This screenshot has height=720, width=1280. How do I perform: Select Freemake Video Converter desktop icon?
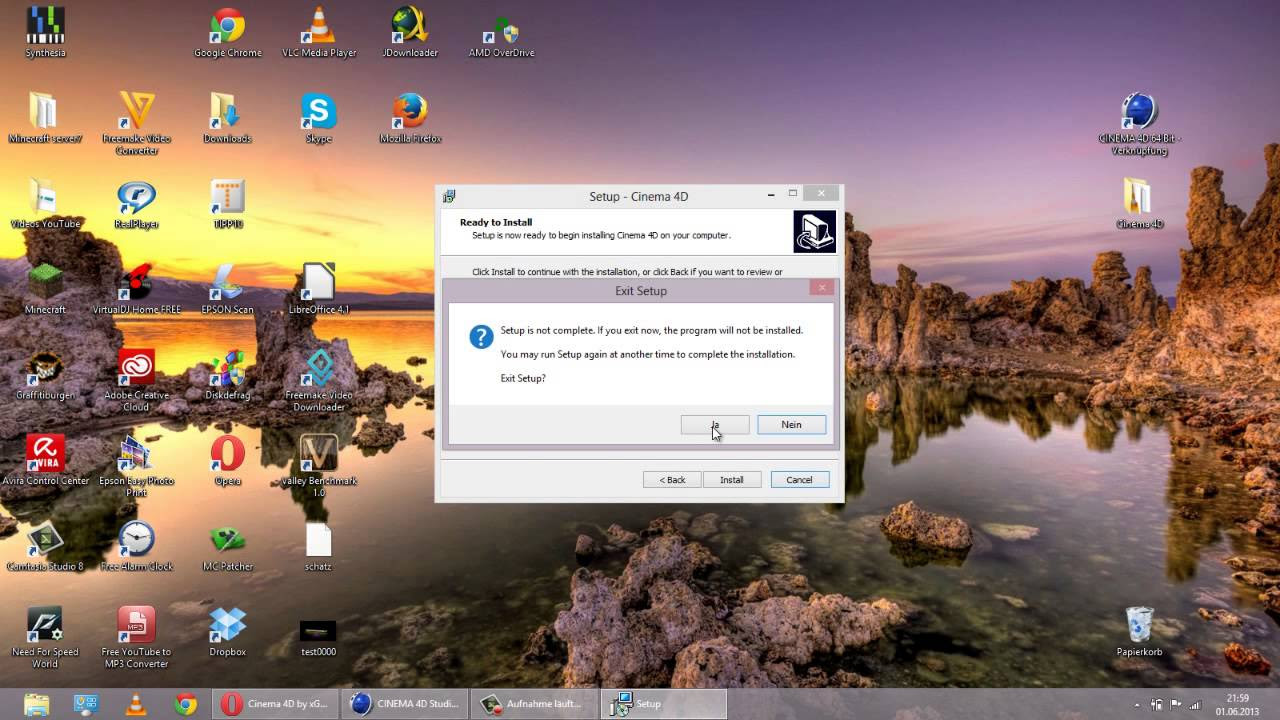[137, 124]
